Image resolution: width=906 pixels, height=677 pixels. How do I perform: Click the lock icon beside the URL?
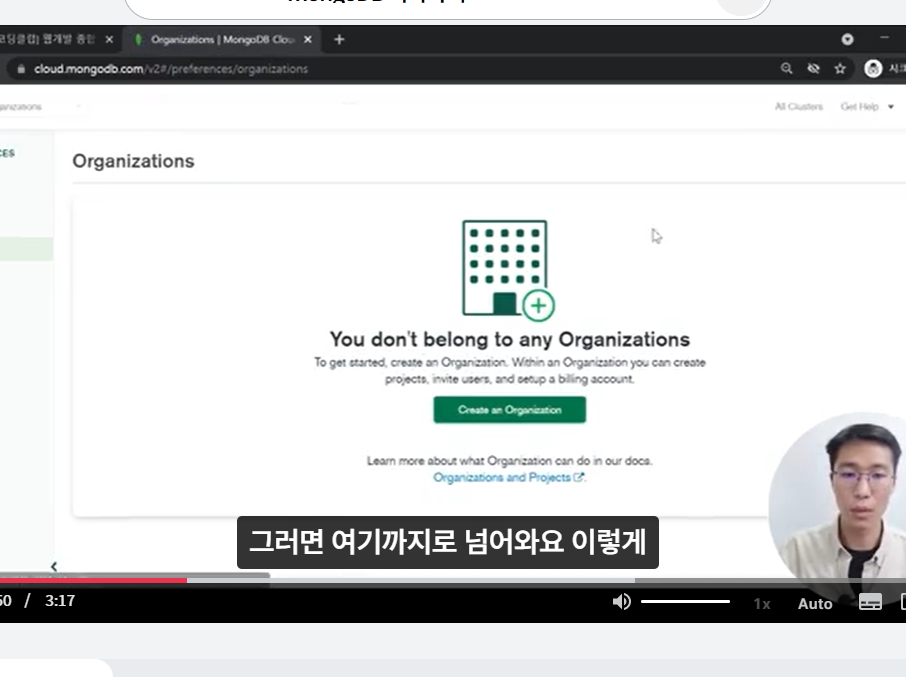click(21, 69)
